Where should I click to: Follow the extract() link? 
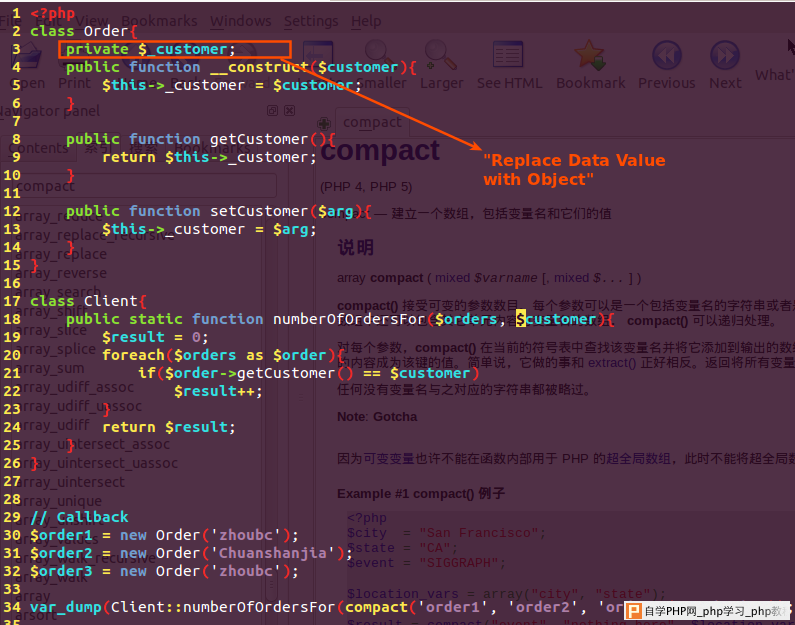click(611, 363)
